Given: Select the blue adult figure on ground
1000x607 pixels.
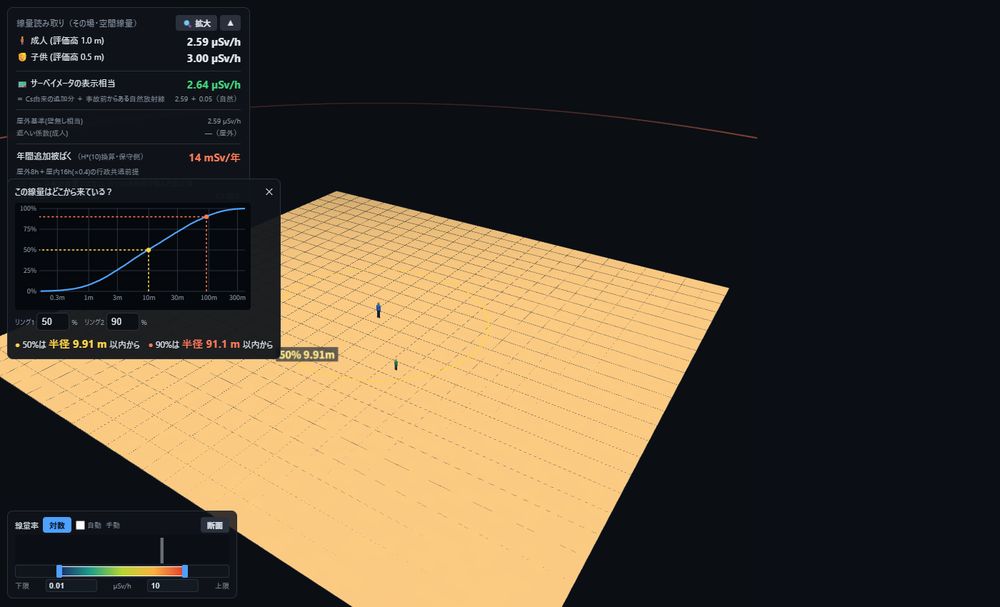Looking at the screenshot, I should [x=378, y=310].
